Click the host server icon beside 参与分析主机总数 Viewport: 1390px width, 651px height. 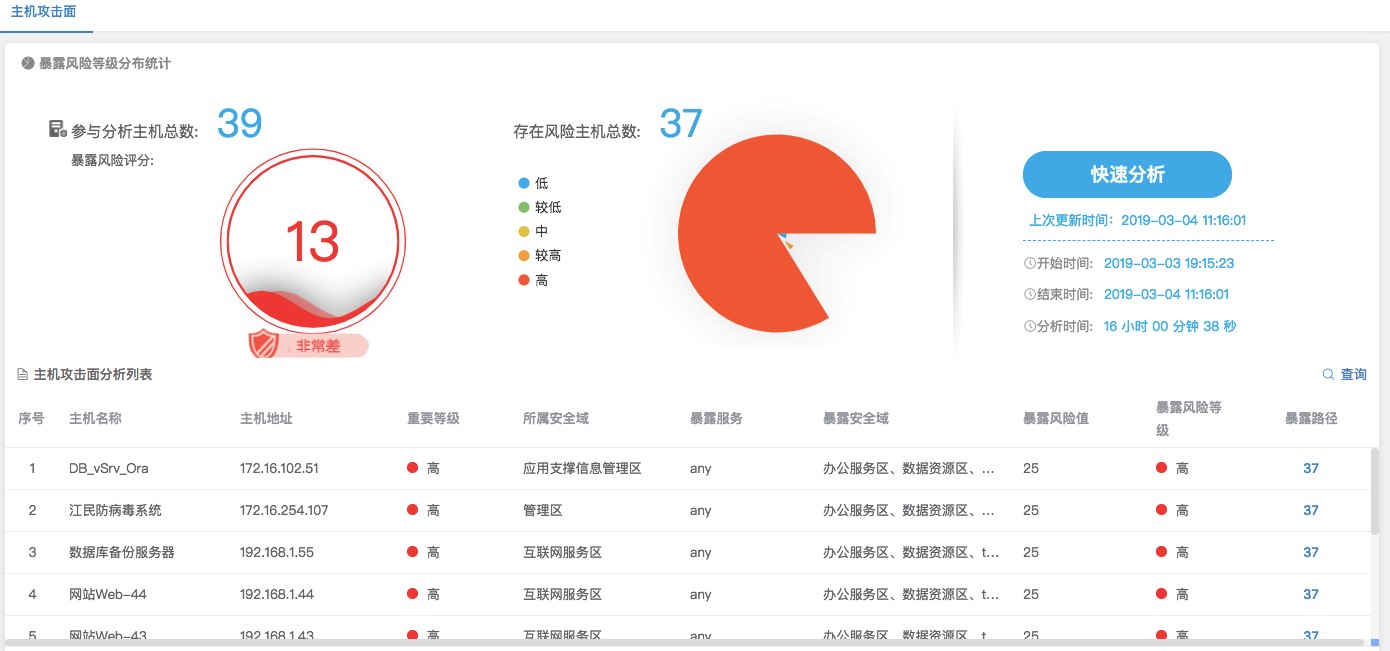click(x=57, y=129)
